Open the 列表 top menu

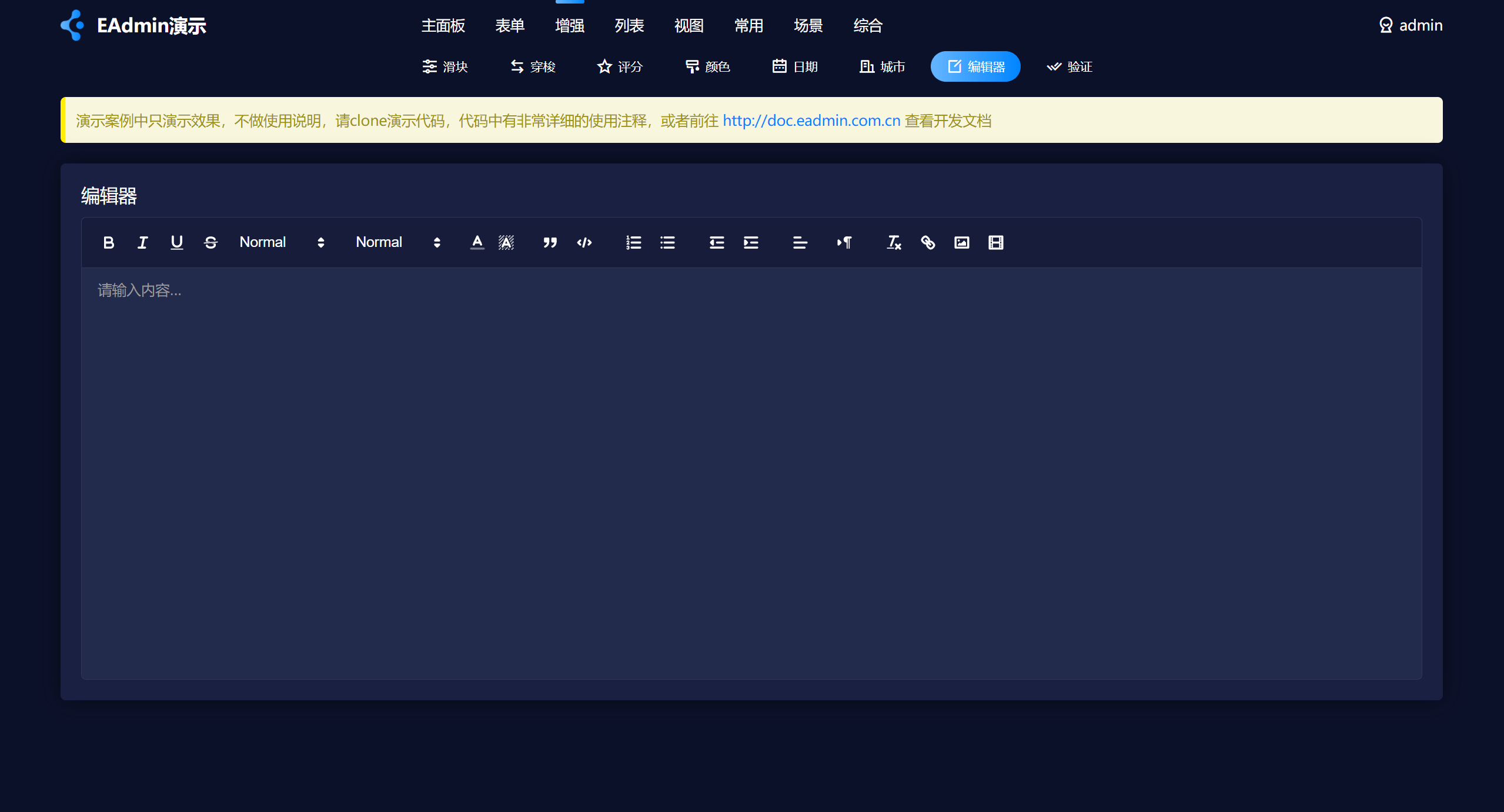pyautogui.click(x=629, y=25)
